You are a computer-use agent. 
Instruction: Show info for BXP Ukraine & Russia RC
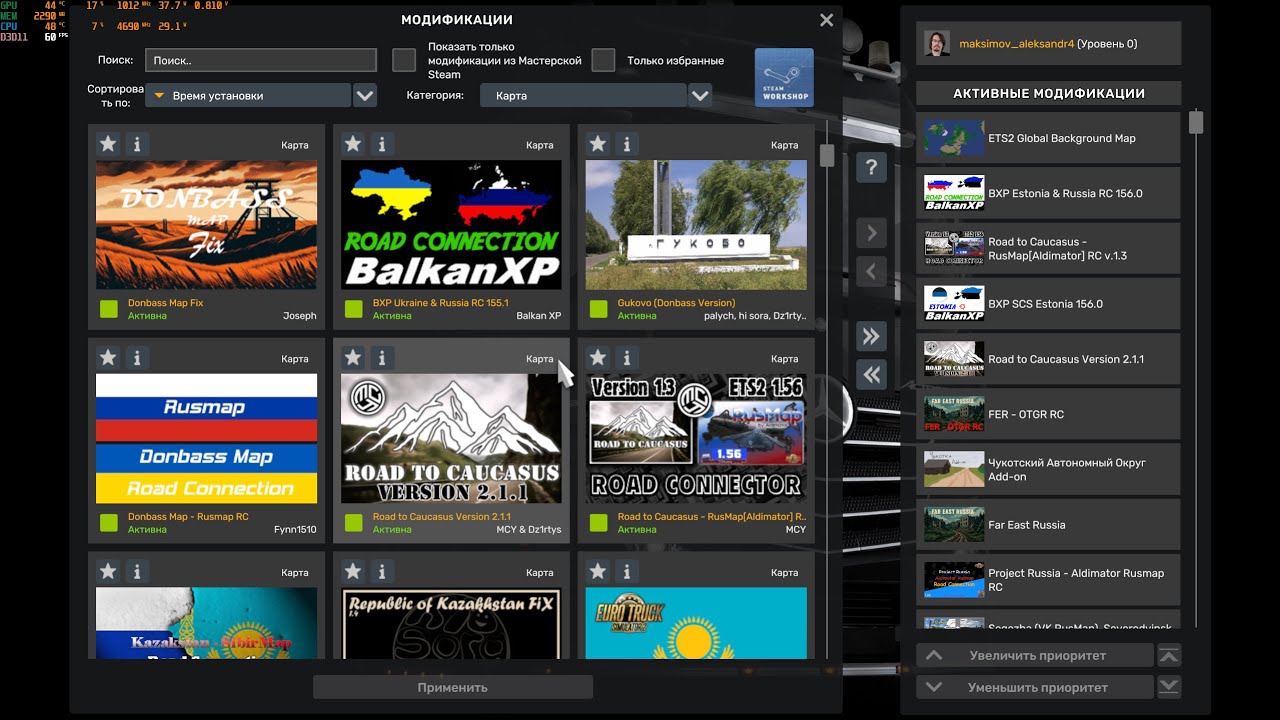pyautogui.click(x=382, y=144)
